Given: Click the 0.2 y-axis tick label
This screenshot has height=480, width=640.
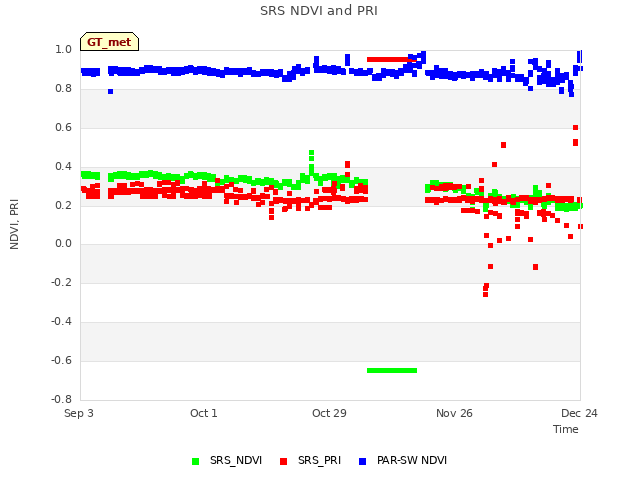Looking at the screenshot, I should tap(63, 205).
